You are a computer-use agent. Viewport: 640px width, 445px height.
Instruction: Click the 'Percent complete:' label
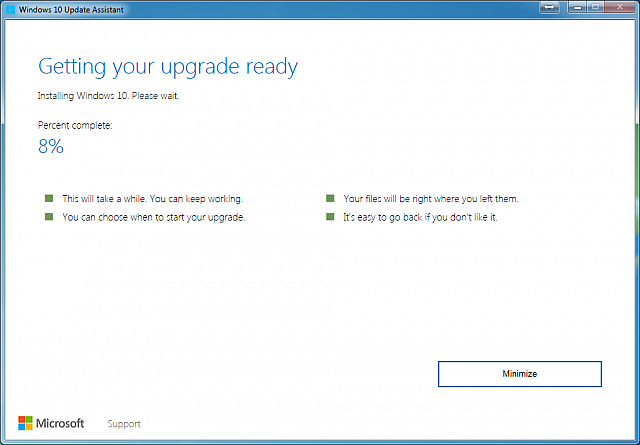pos(75,125)
